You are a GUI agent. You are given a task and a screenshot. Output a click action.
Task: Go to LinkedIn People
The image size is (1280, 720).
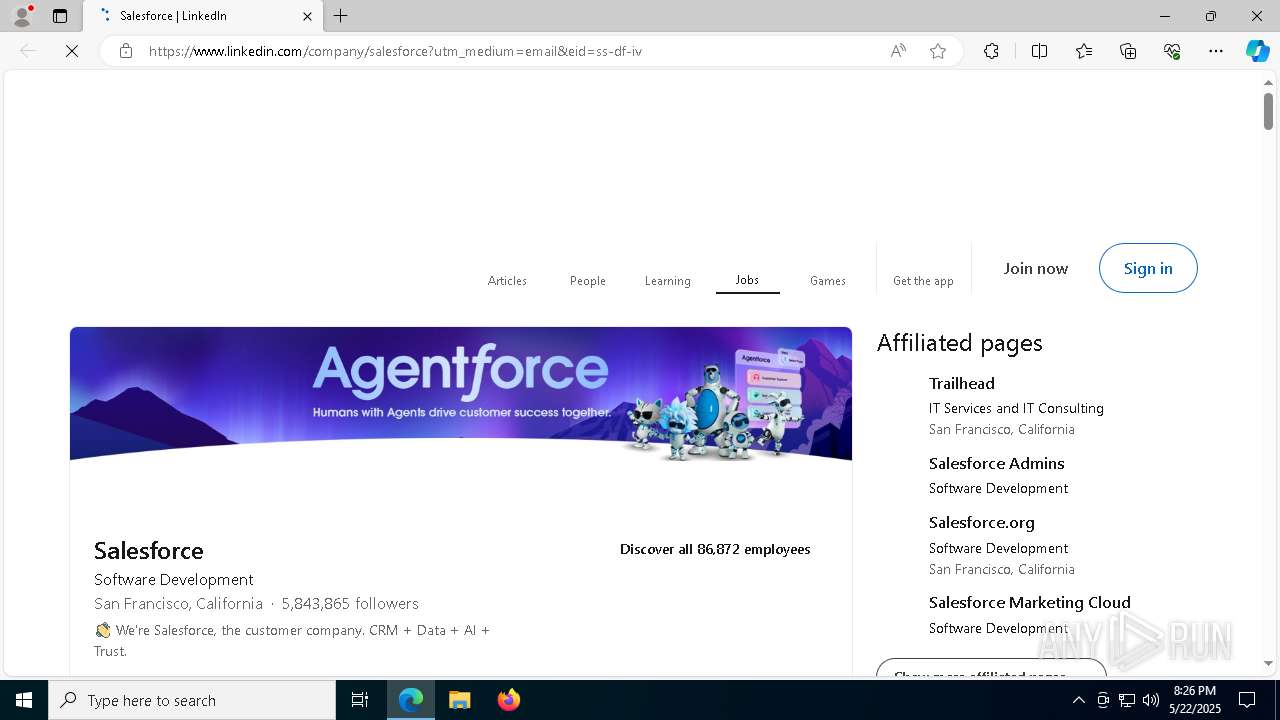[588, 281]
